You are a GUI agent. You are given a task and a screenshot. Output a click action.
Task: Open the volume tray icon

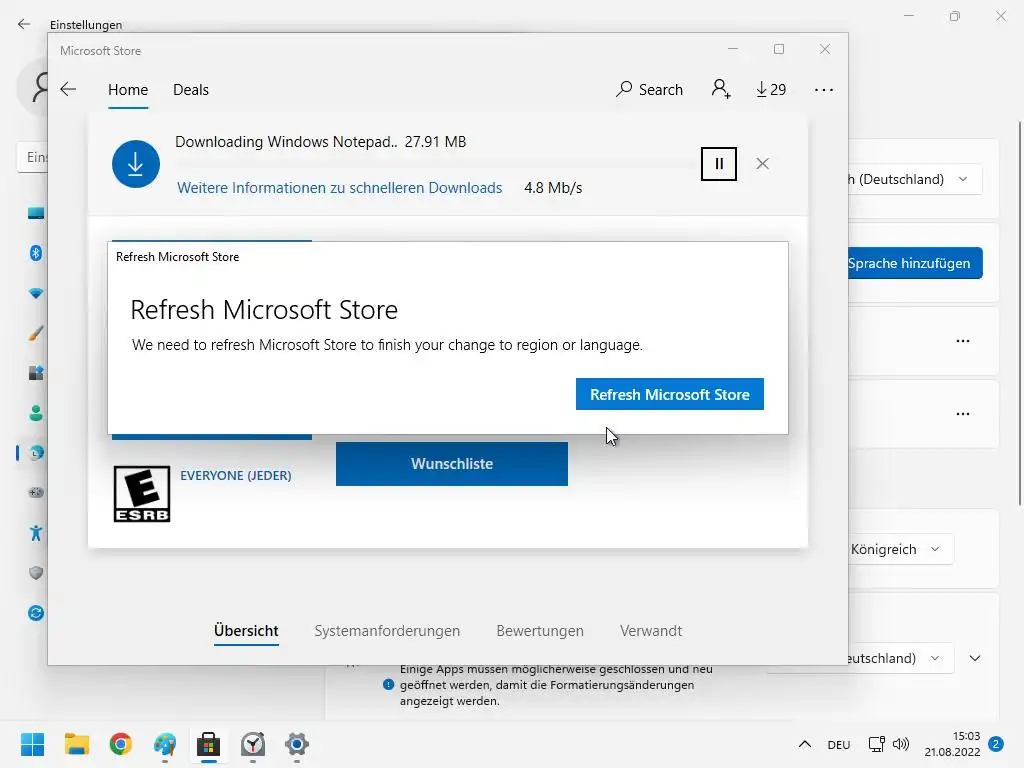(x=901, y=744)
